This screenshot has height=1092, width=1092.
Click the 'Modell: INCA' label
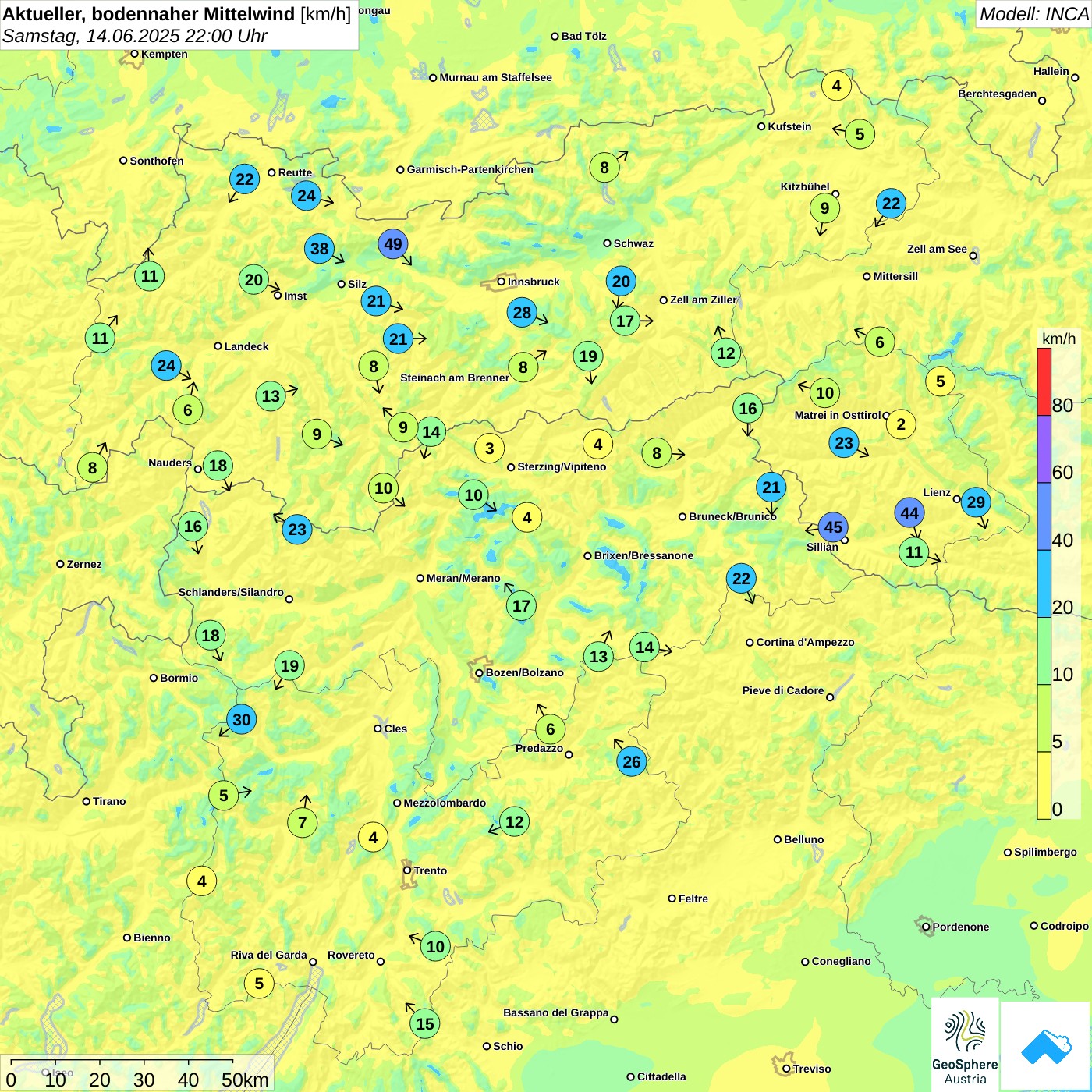pyautogui.click(x=1033, y=14)
